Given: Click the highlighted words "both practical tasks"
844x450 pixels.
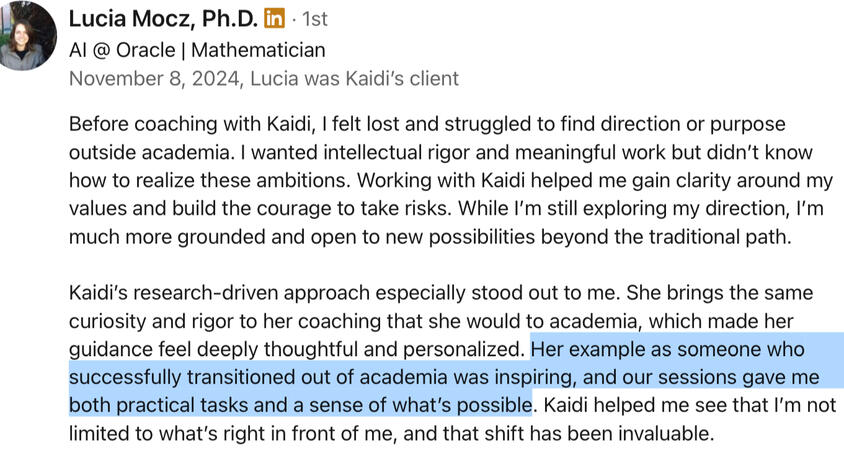Looking at the screenshot, I should point(162,406).
